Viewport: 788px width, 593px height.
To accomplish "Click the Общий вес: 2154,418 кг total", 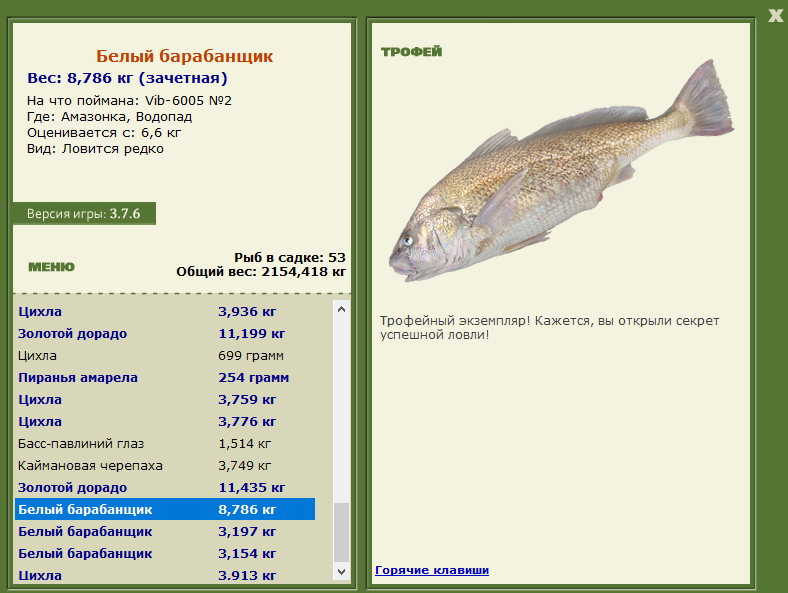I will [261, 272].
